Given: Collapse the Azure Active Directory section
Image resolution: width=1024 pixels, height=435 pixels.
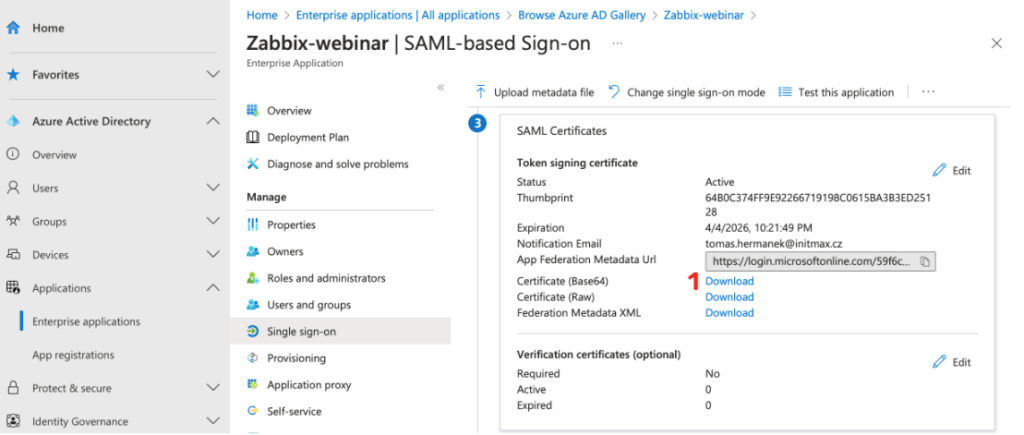Looking at the screenshot, I should (212, 121).
